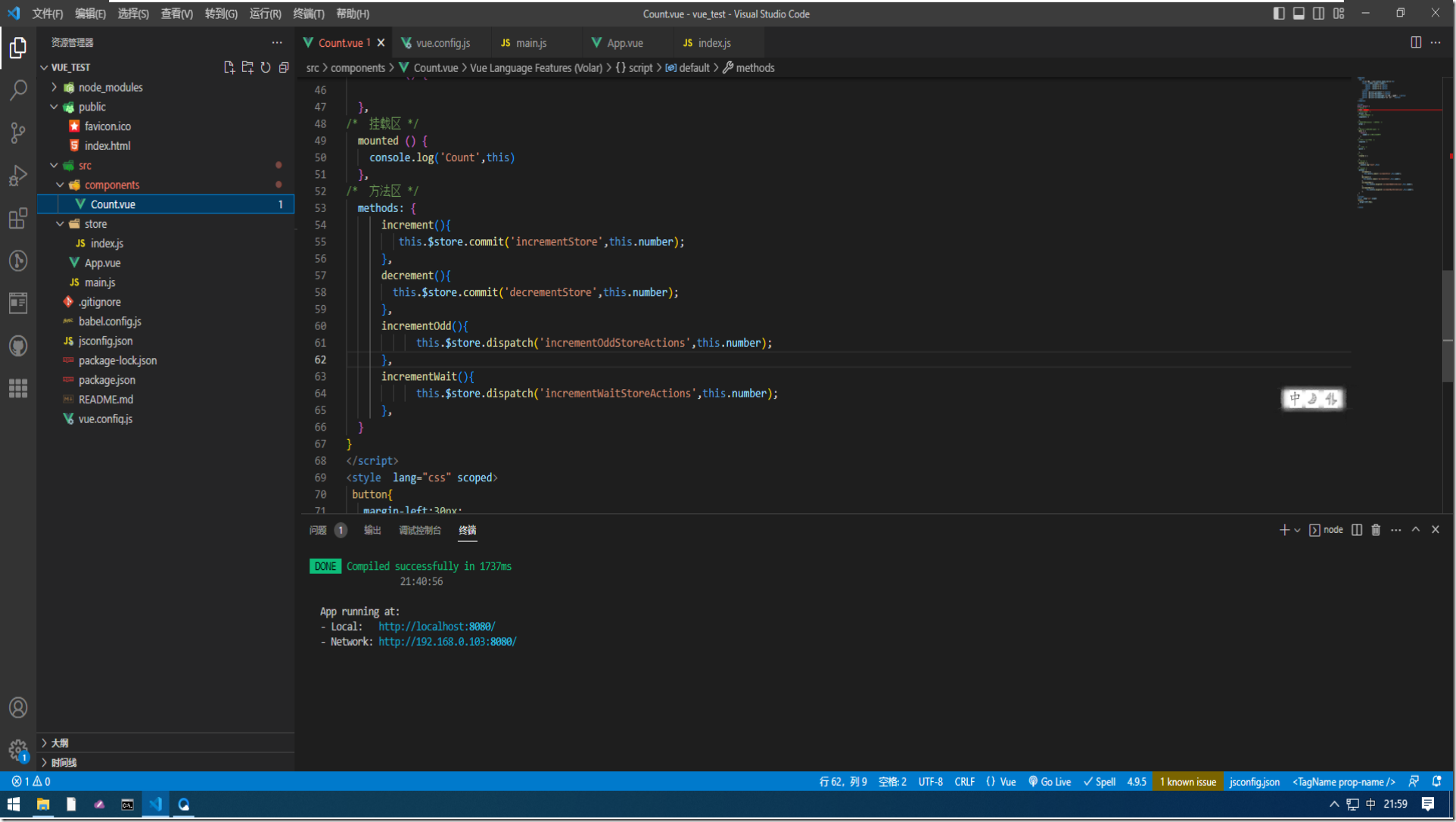Collapse the src folder
This screenshot has height=822, width=1456.
click(54, 165)
